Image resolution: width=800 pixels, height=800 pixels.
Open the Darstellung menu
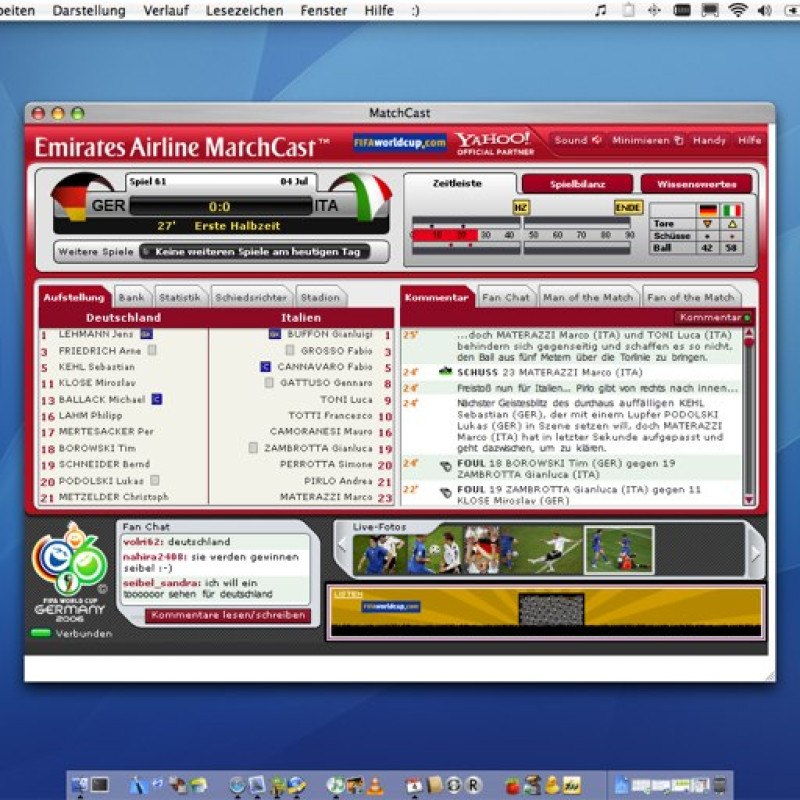(89, 10)
